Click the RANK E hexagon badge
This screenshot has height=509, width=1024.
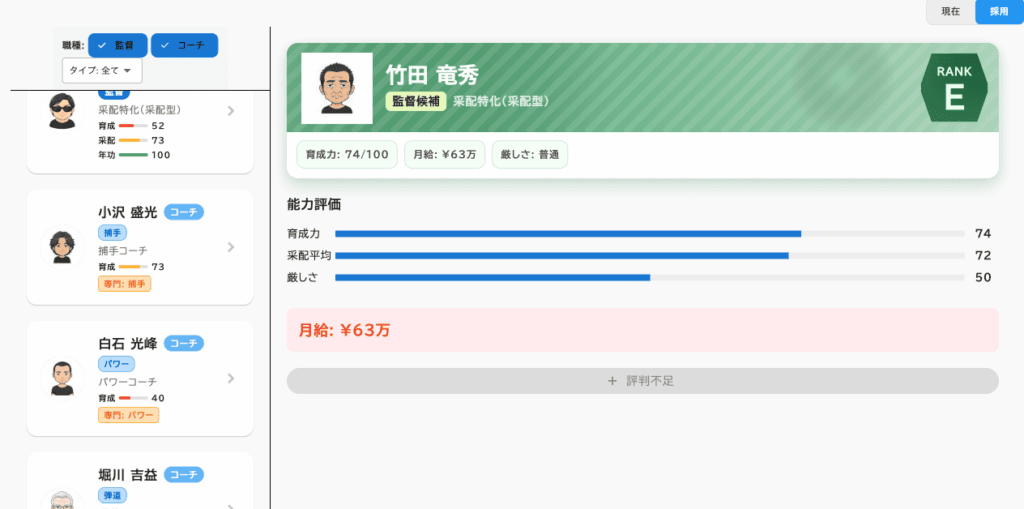tap(953, 88)
